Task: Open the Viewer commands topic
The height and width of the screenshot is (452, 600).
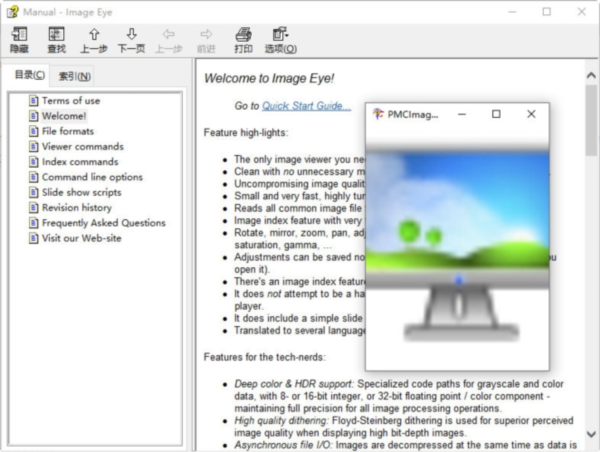Action: tap(83, 147)
